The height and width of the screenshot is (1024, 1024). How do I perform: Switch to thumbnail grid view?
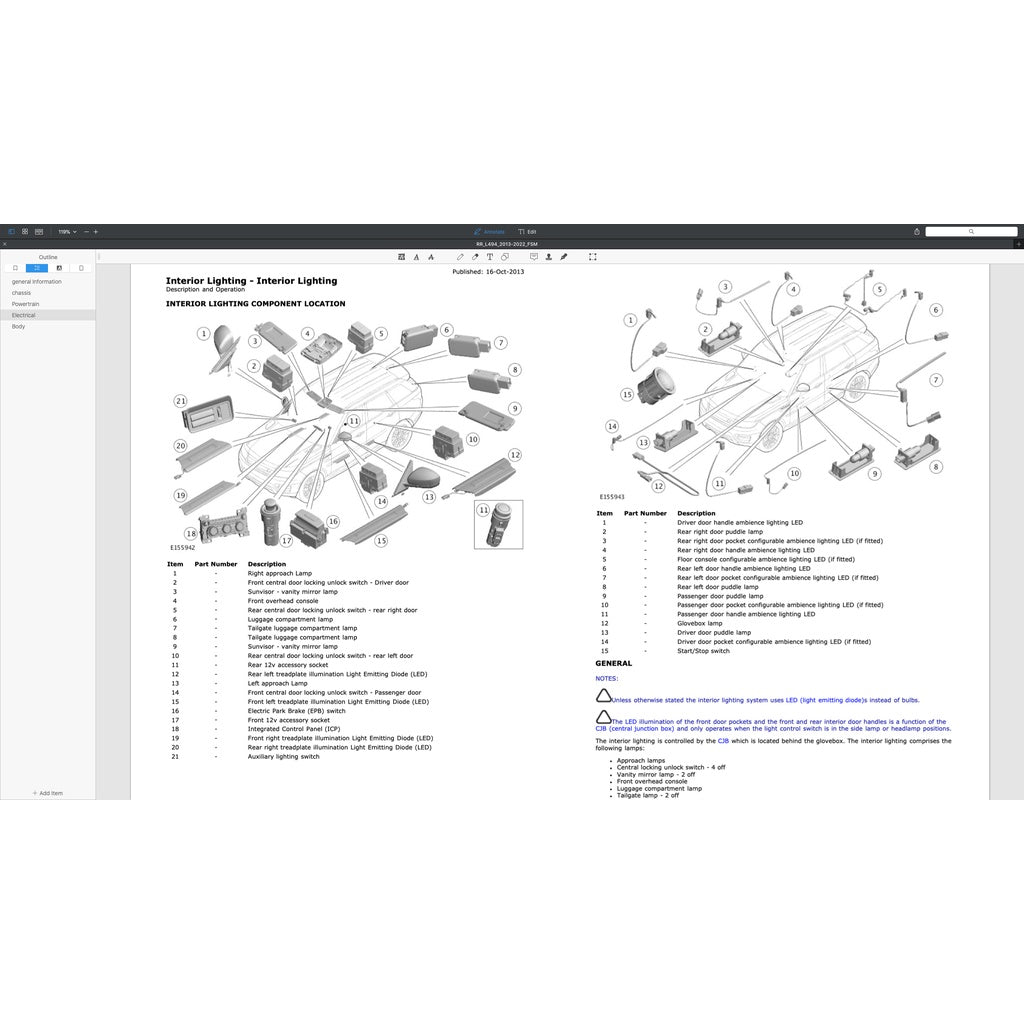[25, 231]
